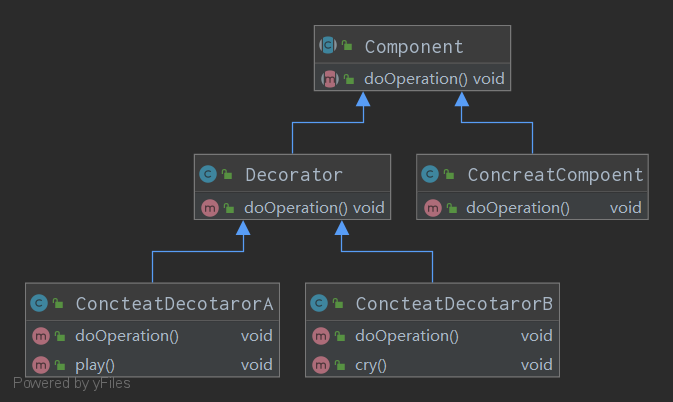Screen dimensions: 673x402
Task: Select the Component class header
Action: [414, 46]
